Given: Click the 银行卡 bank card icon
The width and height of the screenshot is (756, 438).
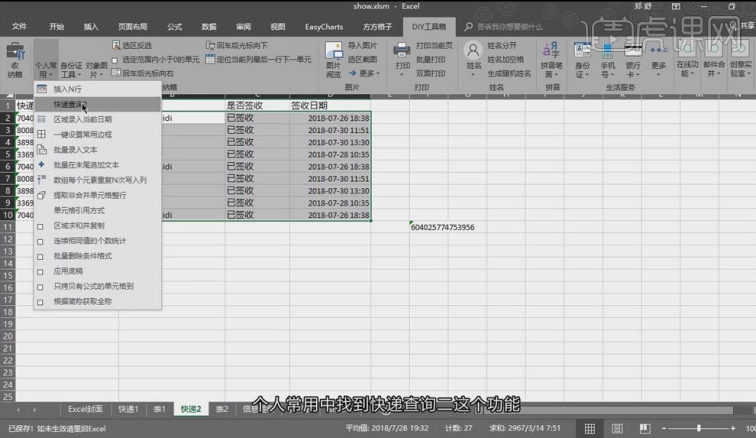Looking at the screenshot, I should [x=633, y=50].
